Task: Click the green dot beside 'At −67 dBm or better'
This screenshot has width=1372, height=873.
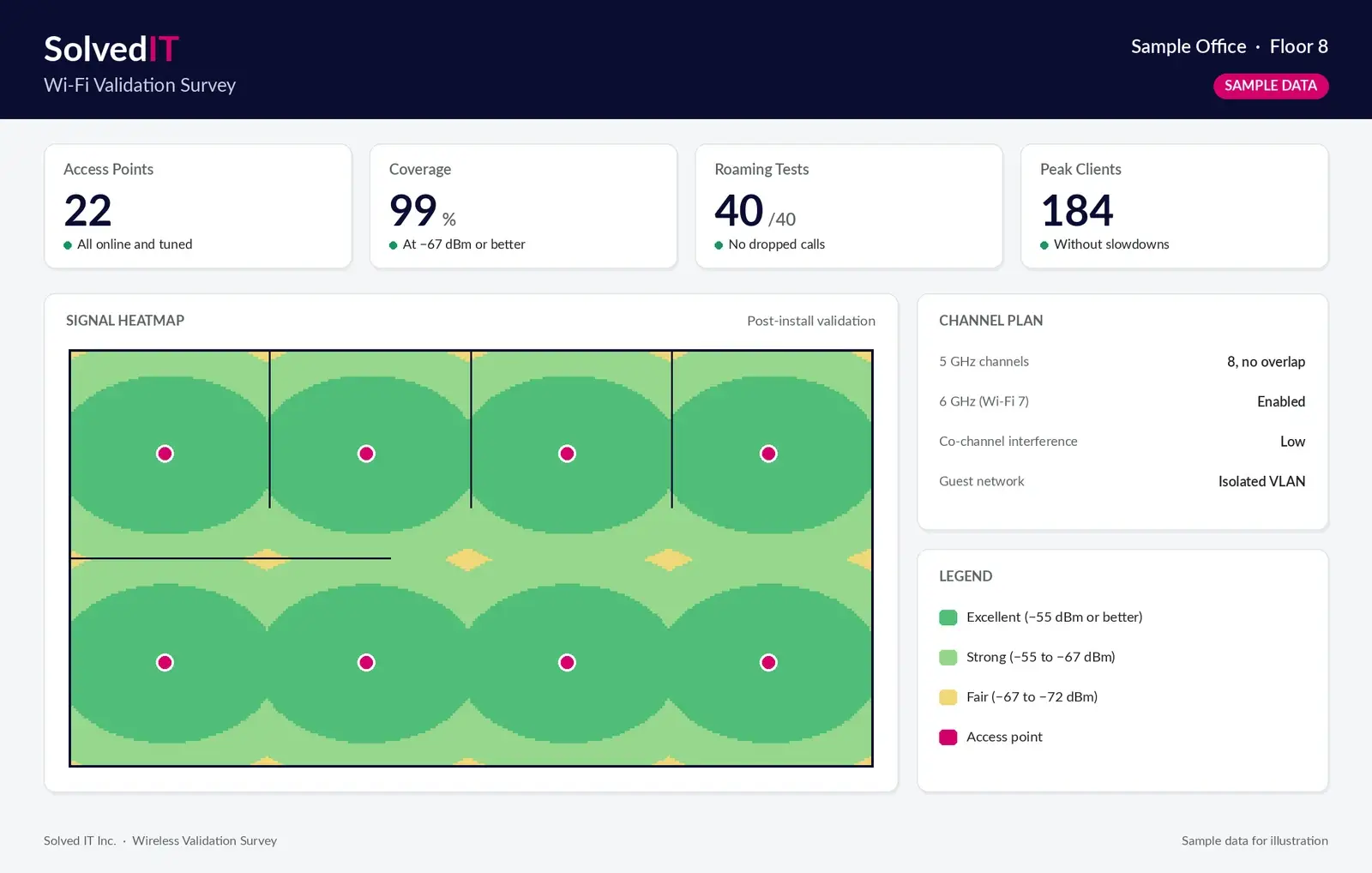Action: [394, 245]
